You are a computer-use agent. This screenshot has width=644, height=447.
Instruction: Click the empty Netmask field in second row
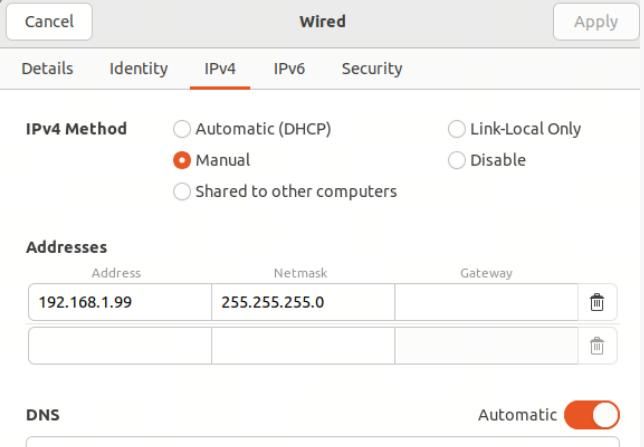pos(303,346)
